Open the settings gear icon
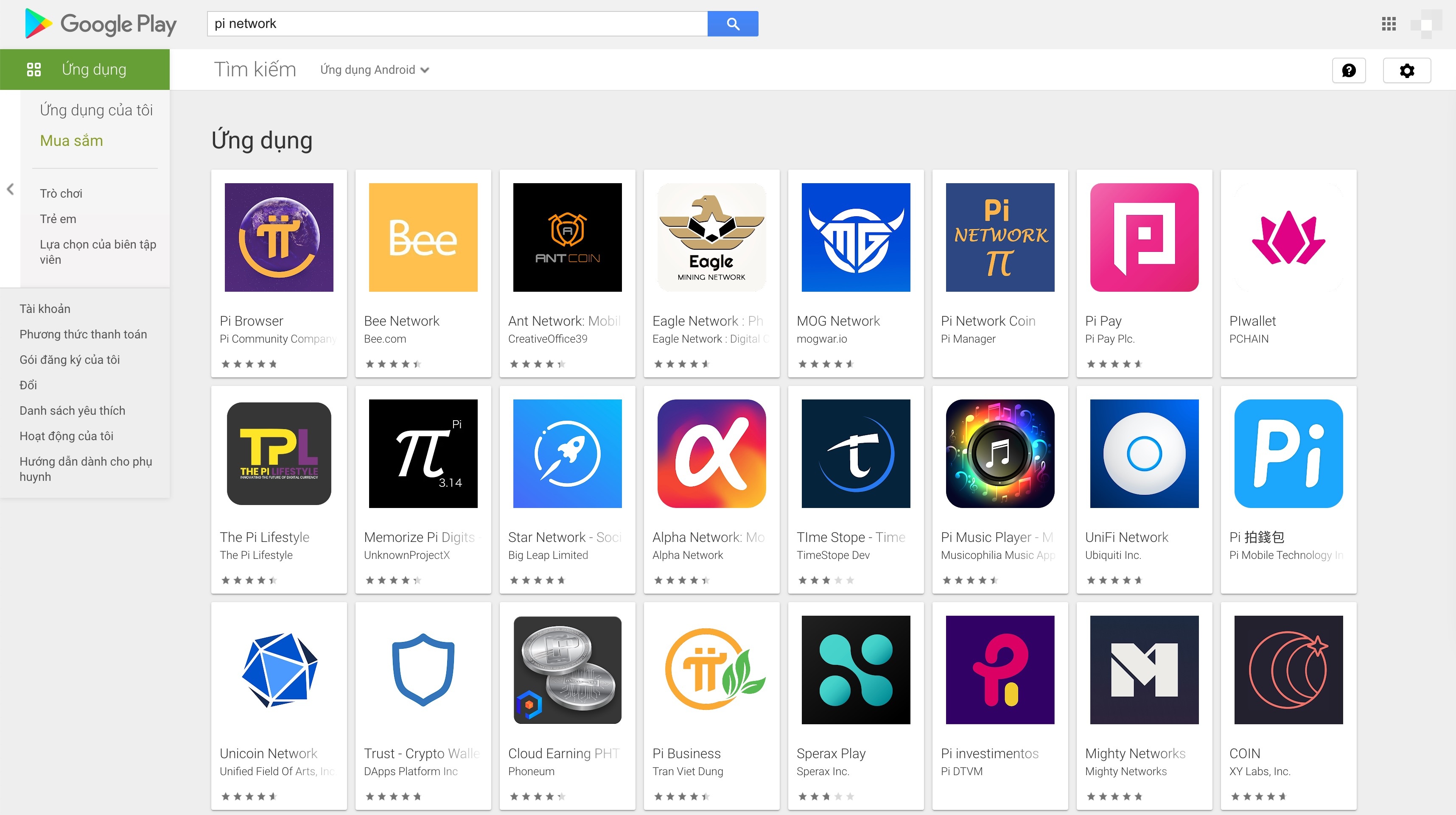1456x815 pixels. [x=1407, y=70]
